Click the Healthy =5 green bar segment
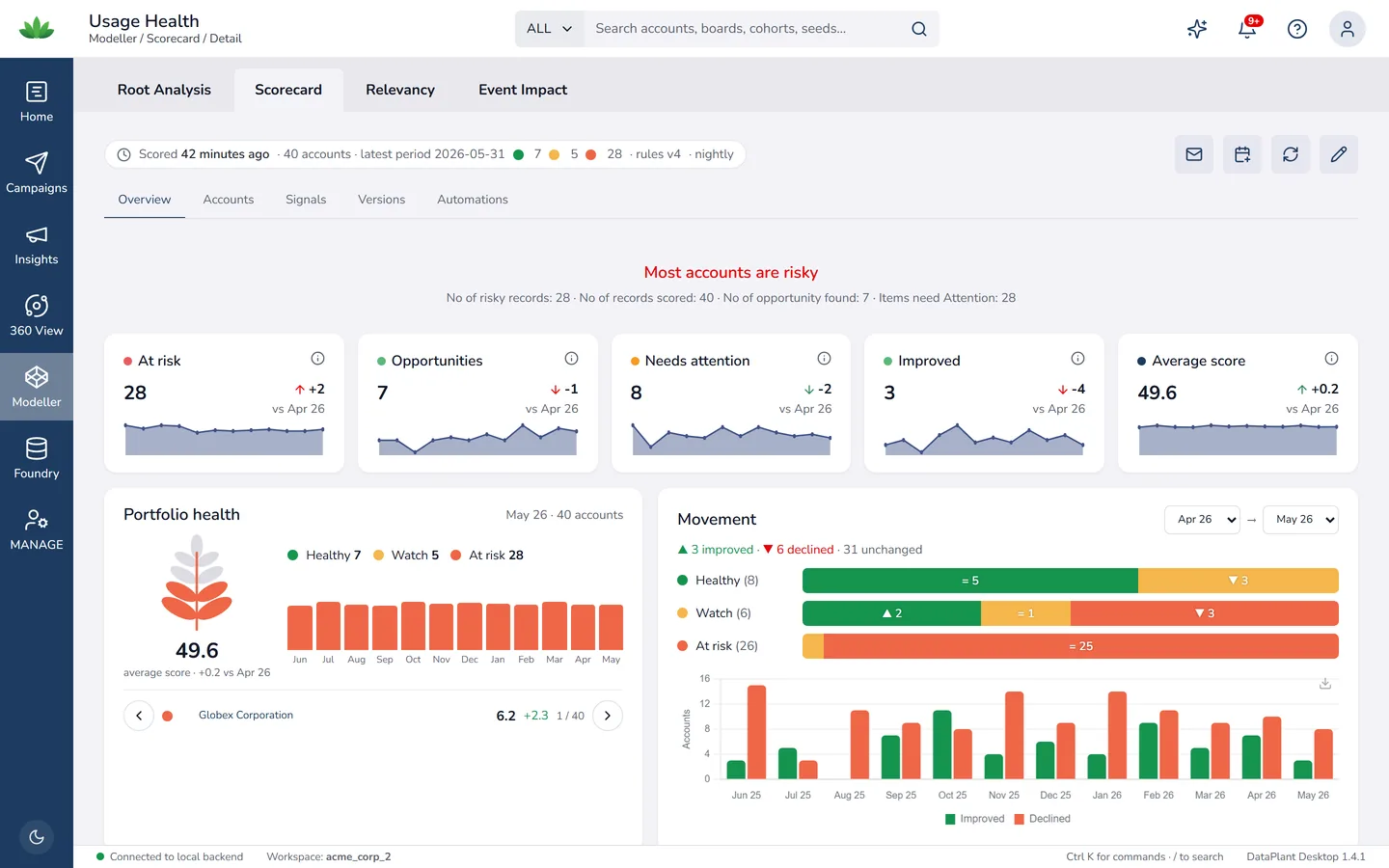This screenshot has width=1389, height=868. click(970, 581)
